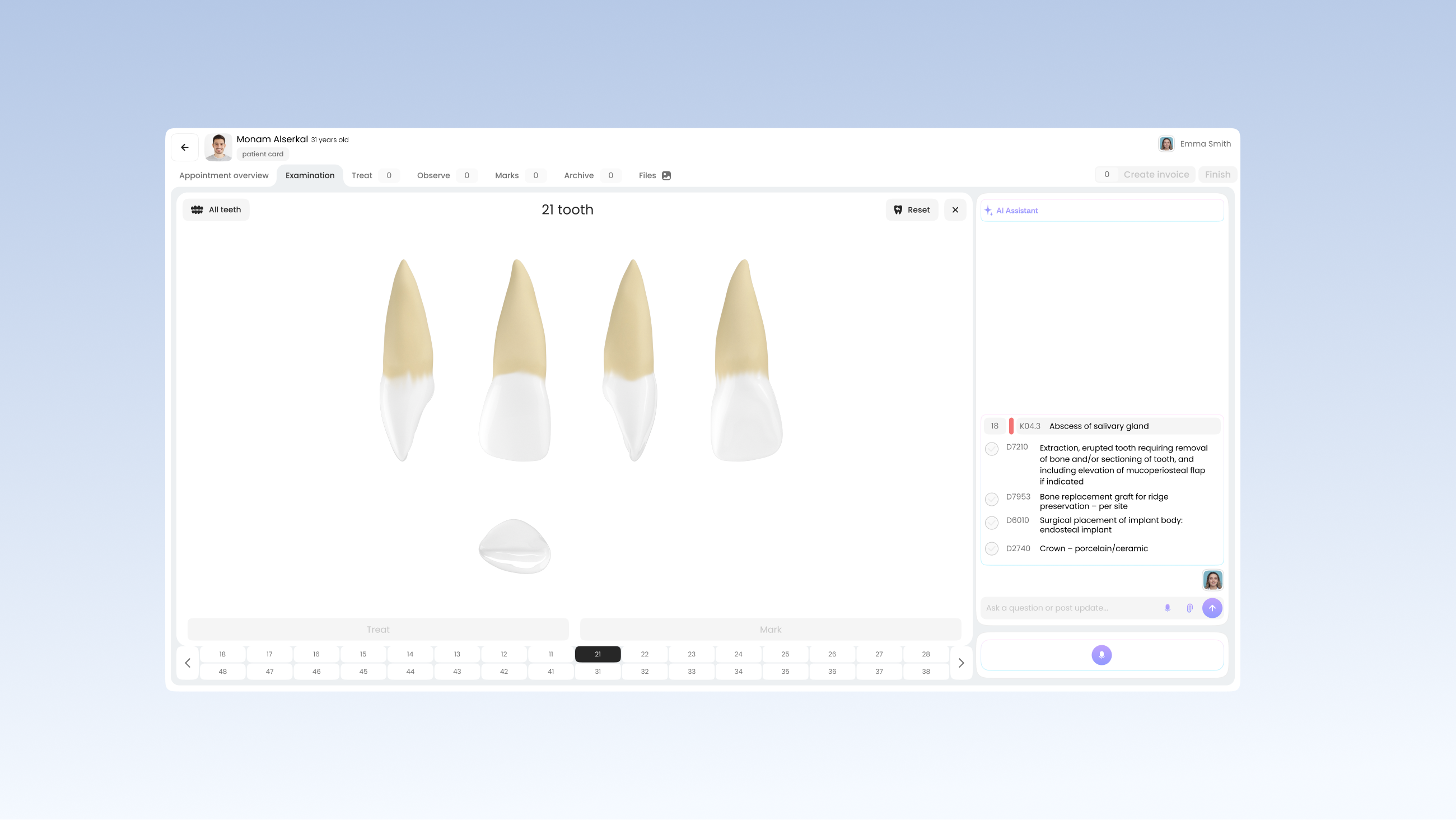Screen dimensions: 1456x820
Task: Go to next teeth with right chevron
Action: tap(961, 663)
